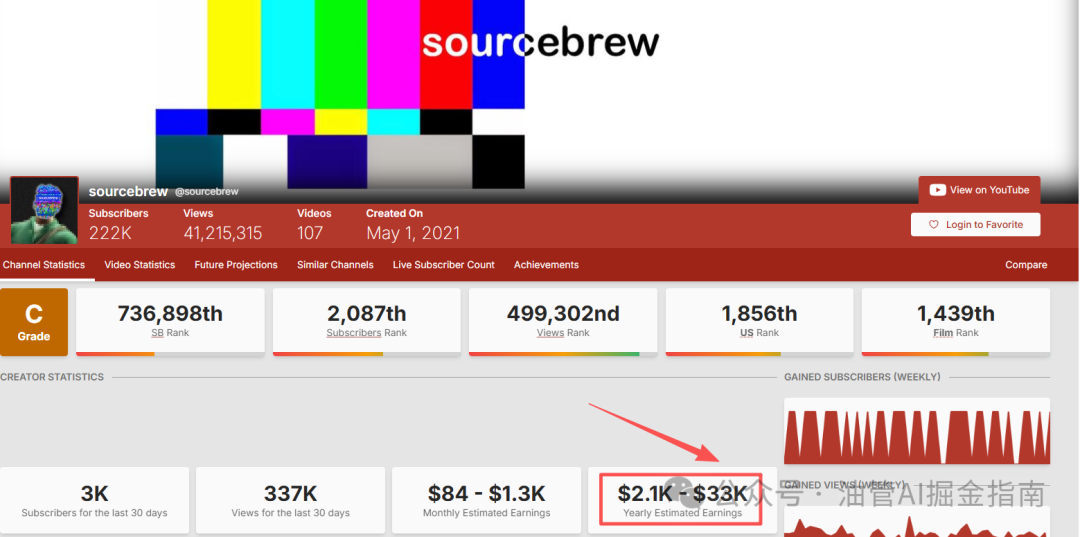Viewport: 1080px width, 537px height.
Task: Go to the Similar Channels tab
Action: (x=335, y=264)
